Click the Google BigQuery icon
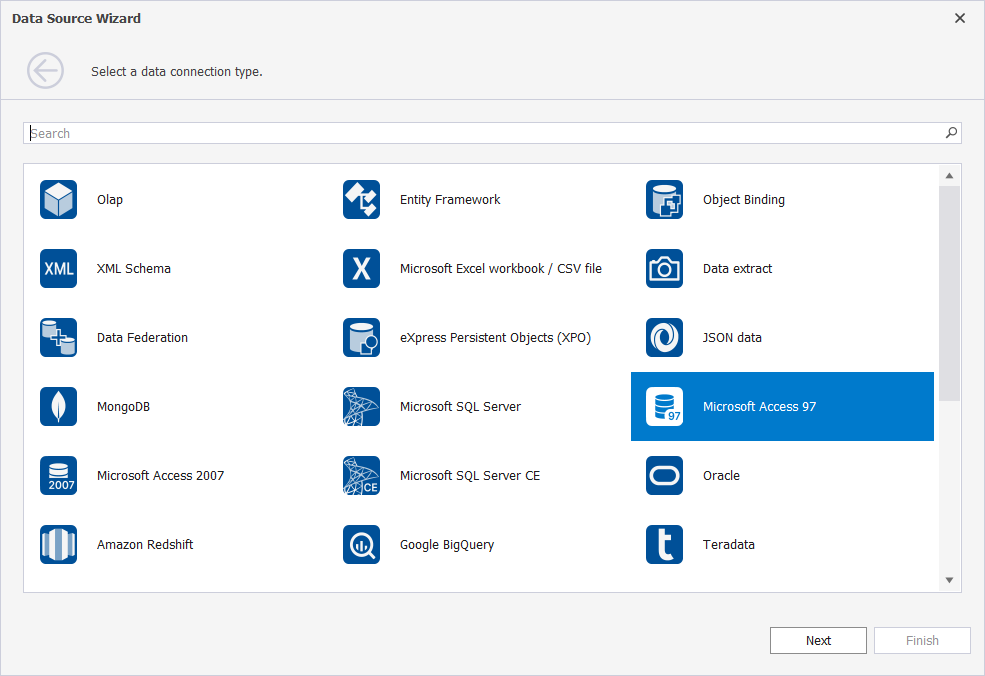This screenshot has width=985, height=676. pyautogui.click(x=361, y=545)
